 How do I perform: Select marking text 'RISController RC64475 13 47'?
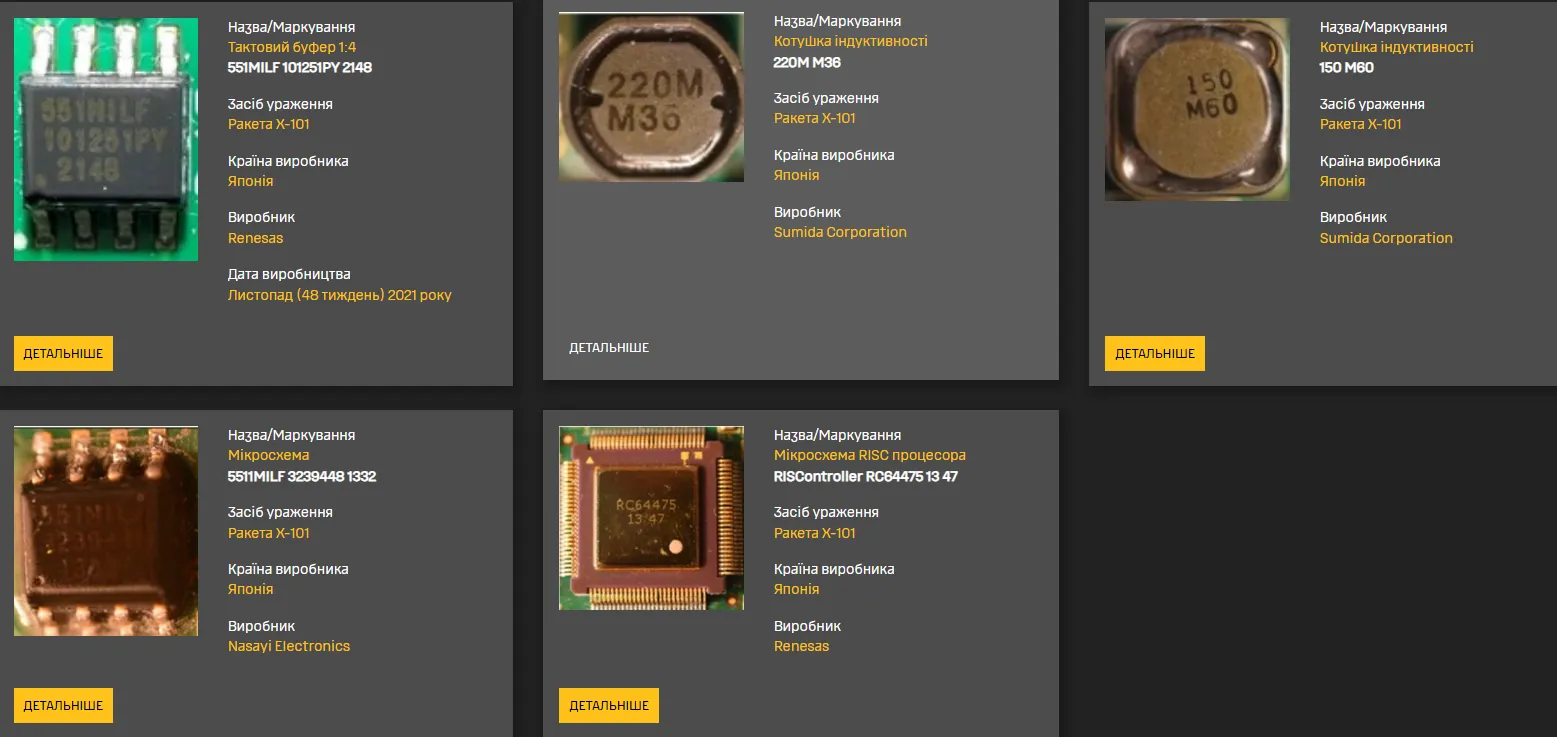point(866,476)
